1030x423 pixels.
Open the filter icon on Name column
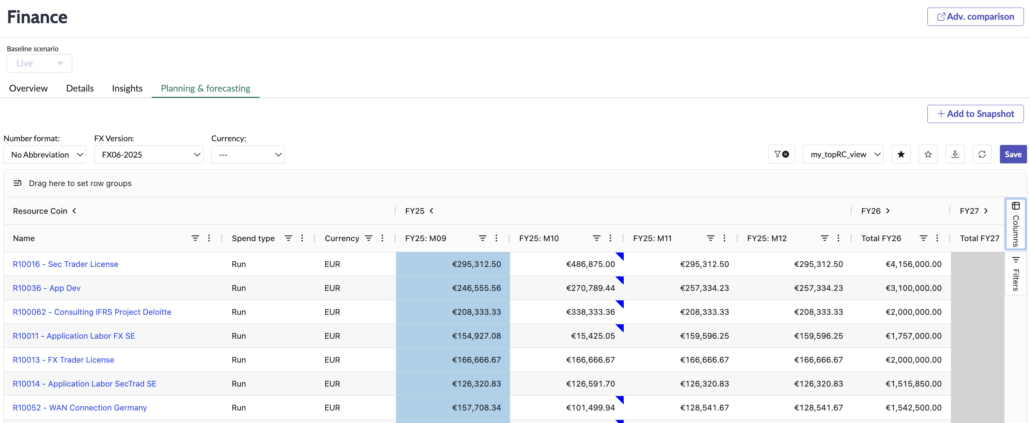click(195, 238)
